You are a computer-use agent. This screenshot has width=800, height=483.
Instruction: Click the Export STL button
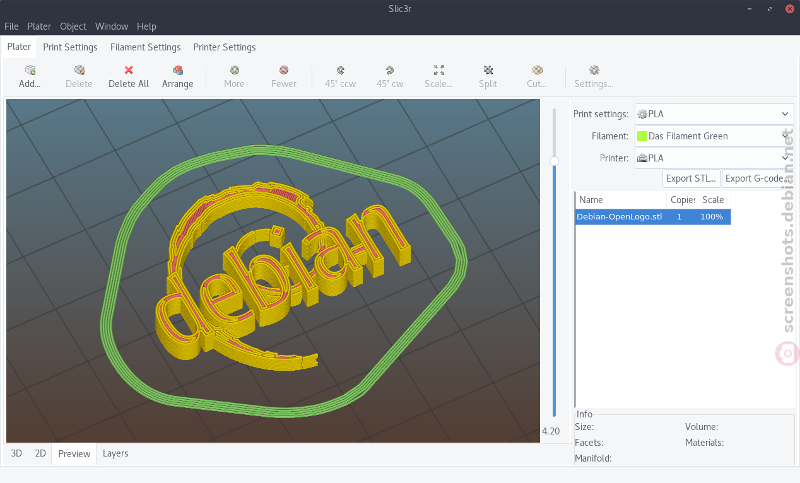click(691, 179)
